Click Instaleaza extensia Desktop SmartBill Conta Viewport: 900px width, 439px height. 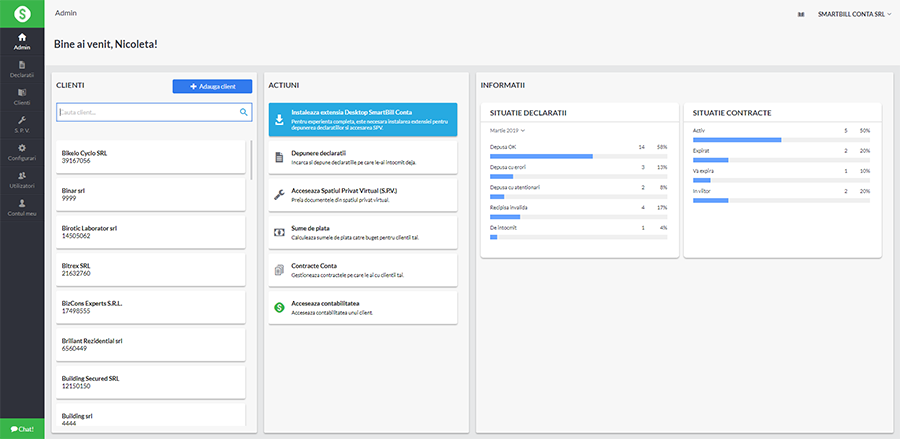[x=362, y=119]
